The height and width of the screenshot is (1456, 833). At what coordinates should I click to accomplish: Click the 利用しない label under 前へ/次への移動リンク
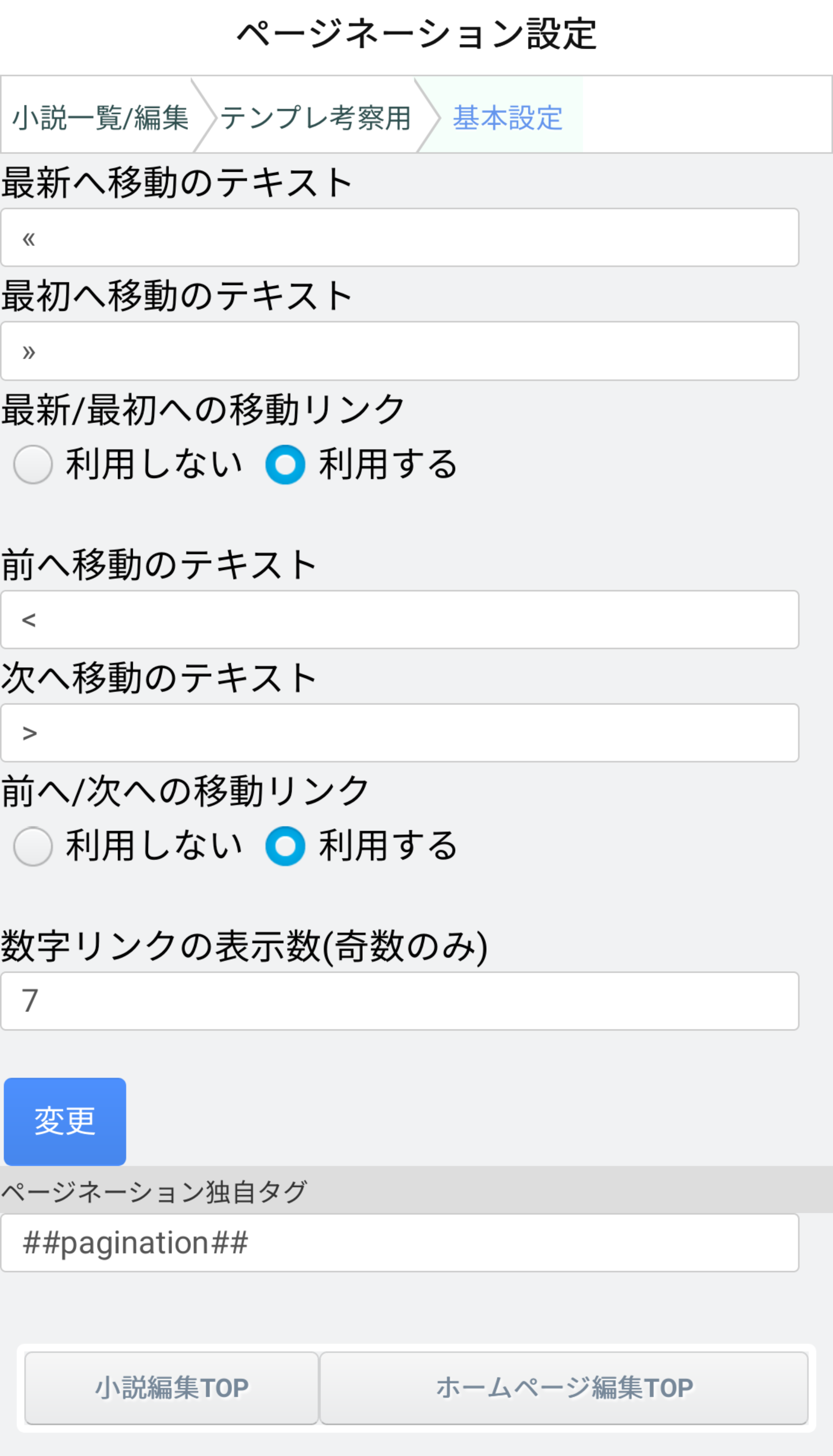coord(155,847)
